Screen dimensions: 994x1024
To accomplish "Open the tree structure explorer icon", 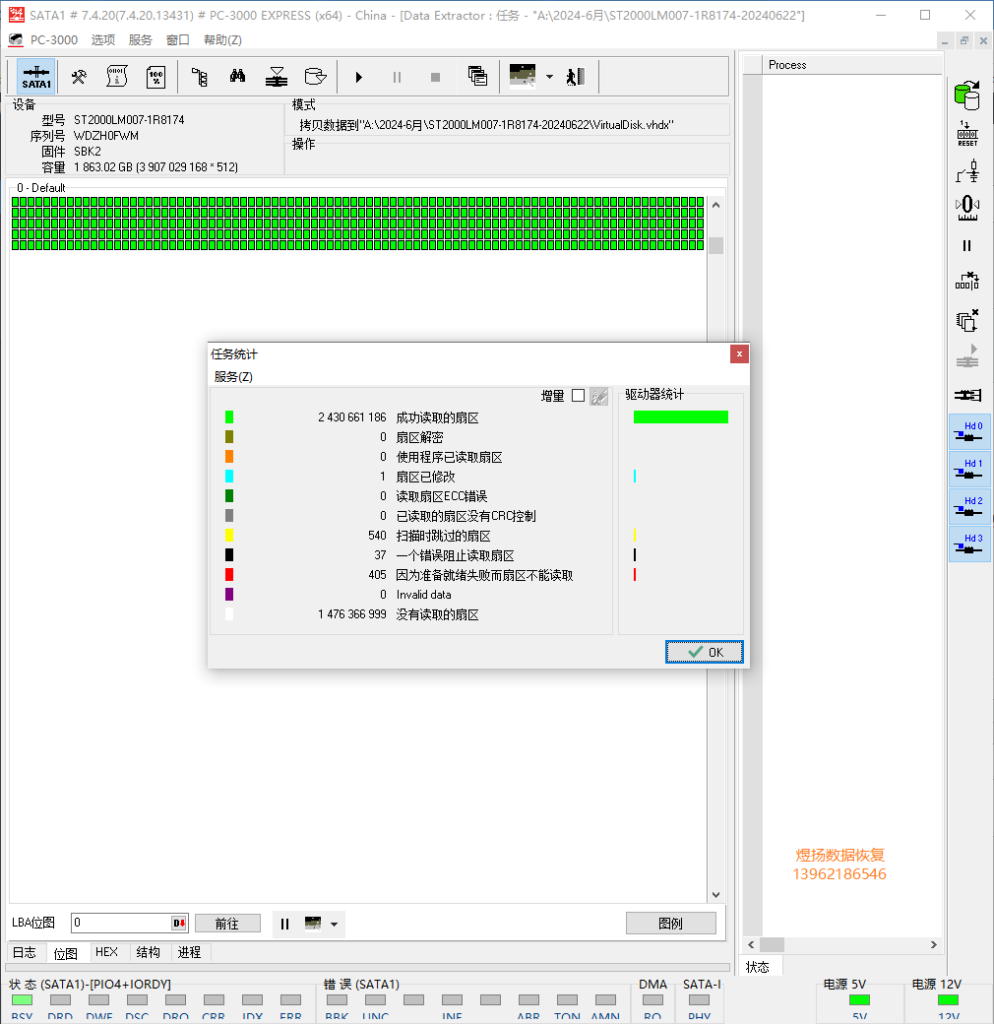I will pyautogui.click(x=200, y=77).
